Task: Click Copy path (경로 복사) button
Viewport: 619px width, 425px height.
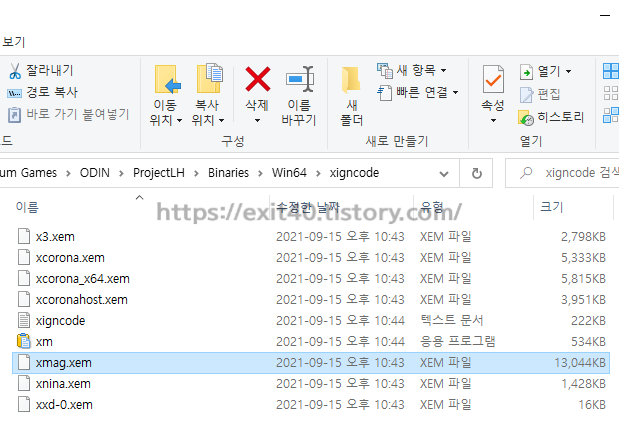Action: [42, 92]
